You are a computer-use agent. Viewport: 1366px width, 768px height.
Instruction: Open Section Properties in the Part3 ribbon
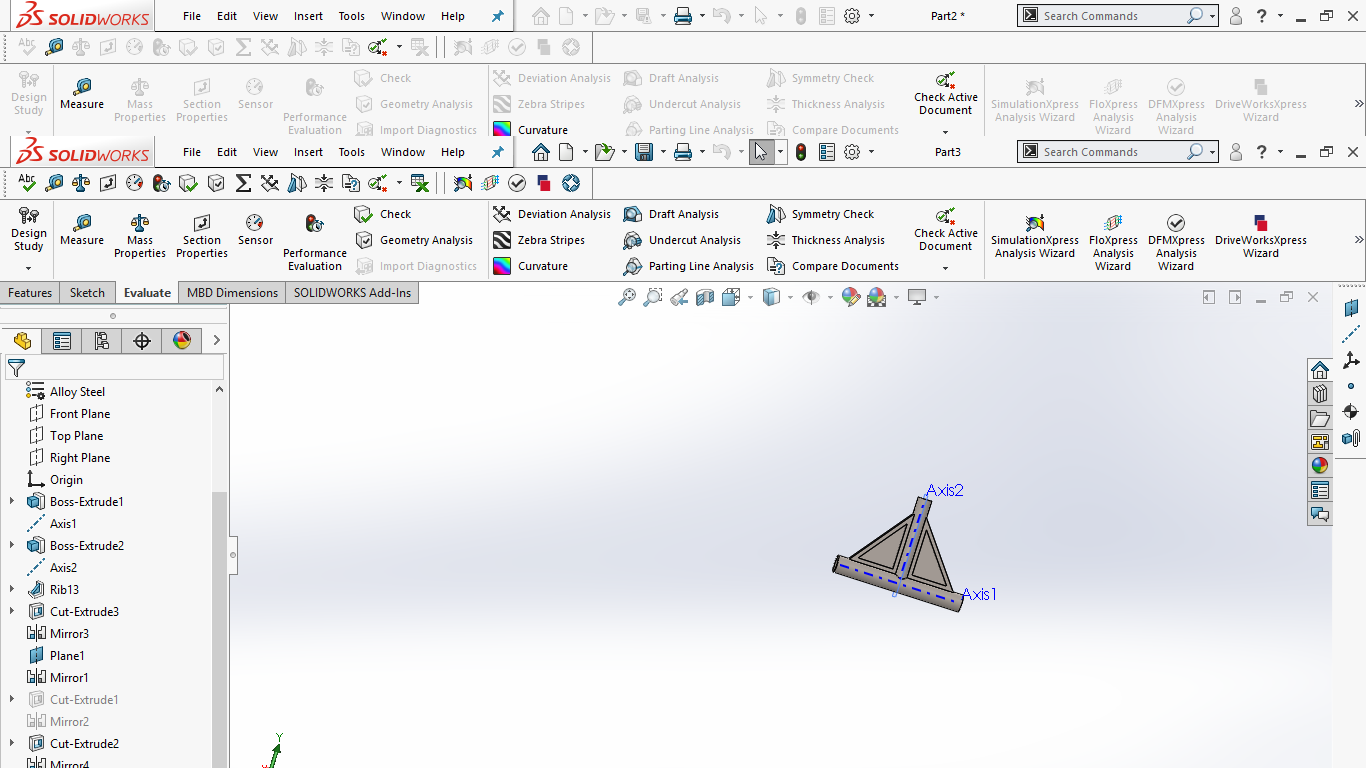(x=202, y=236)
